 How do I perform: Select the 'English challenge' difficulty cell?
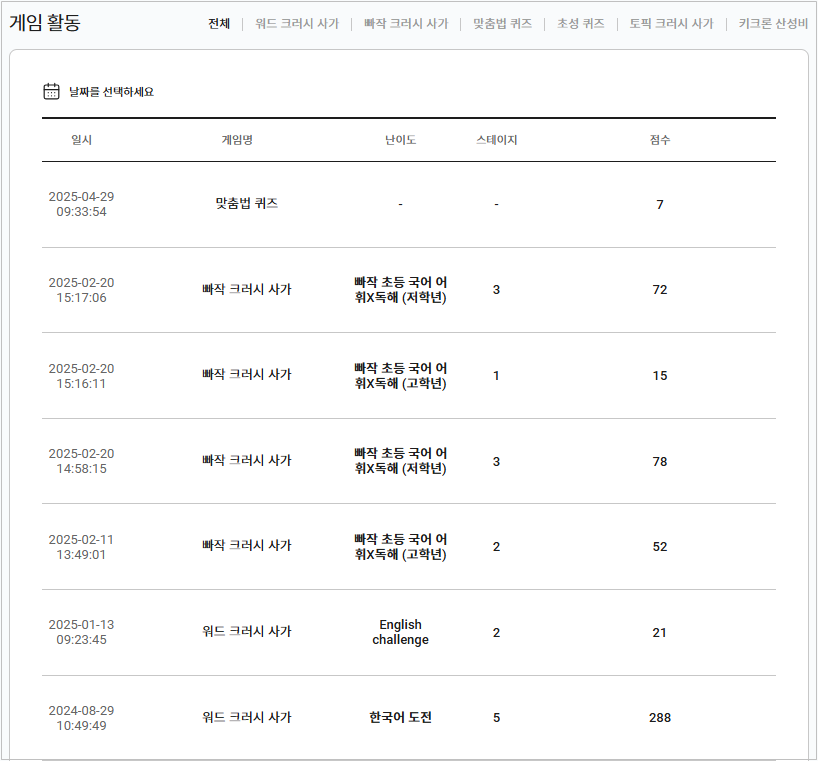point(400,632)
